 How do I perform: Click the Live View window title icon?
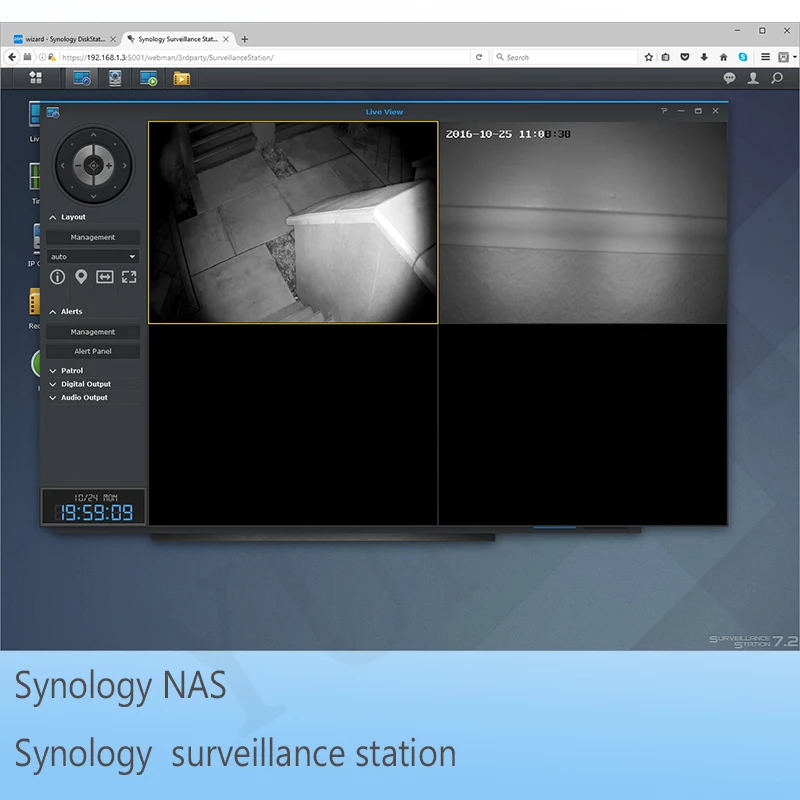click(53, 112)
